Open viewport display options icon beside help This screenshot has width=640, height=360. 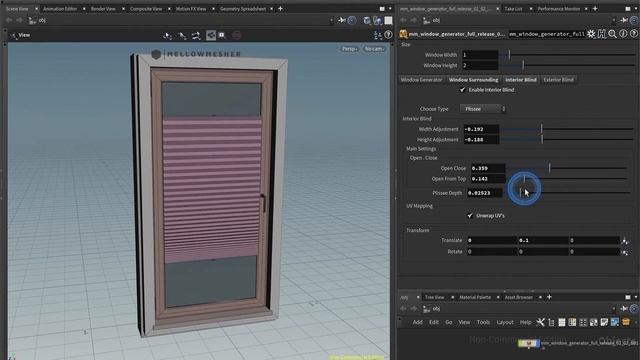(378, 36)
